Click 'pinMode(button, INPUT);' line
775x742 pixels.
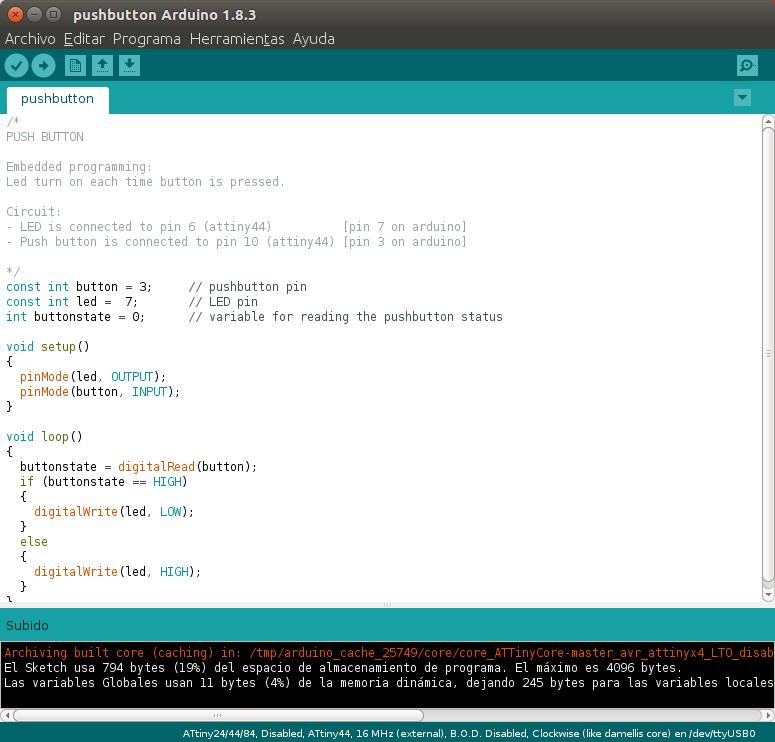pyautogui.click(x=100, y=392)
